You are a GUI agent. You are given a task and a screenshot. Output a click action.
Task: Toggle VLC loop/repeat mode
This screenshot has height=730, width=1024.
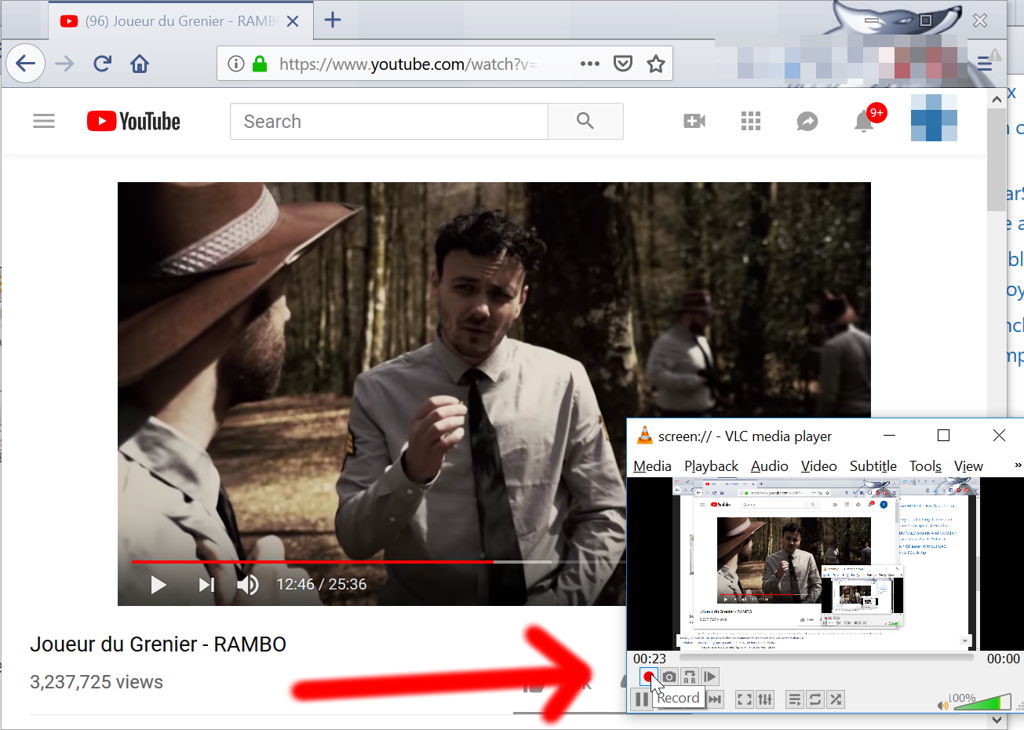click(815, 700)
